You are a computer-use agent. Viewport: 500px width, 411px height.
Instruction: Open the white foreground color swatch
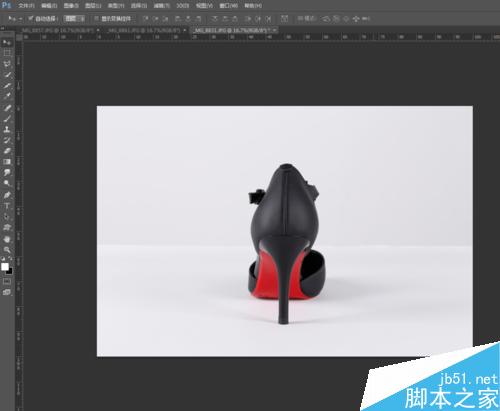tap(5, 267)
